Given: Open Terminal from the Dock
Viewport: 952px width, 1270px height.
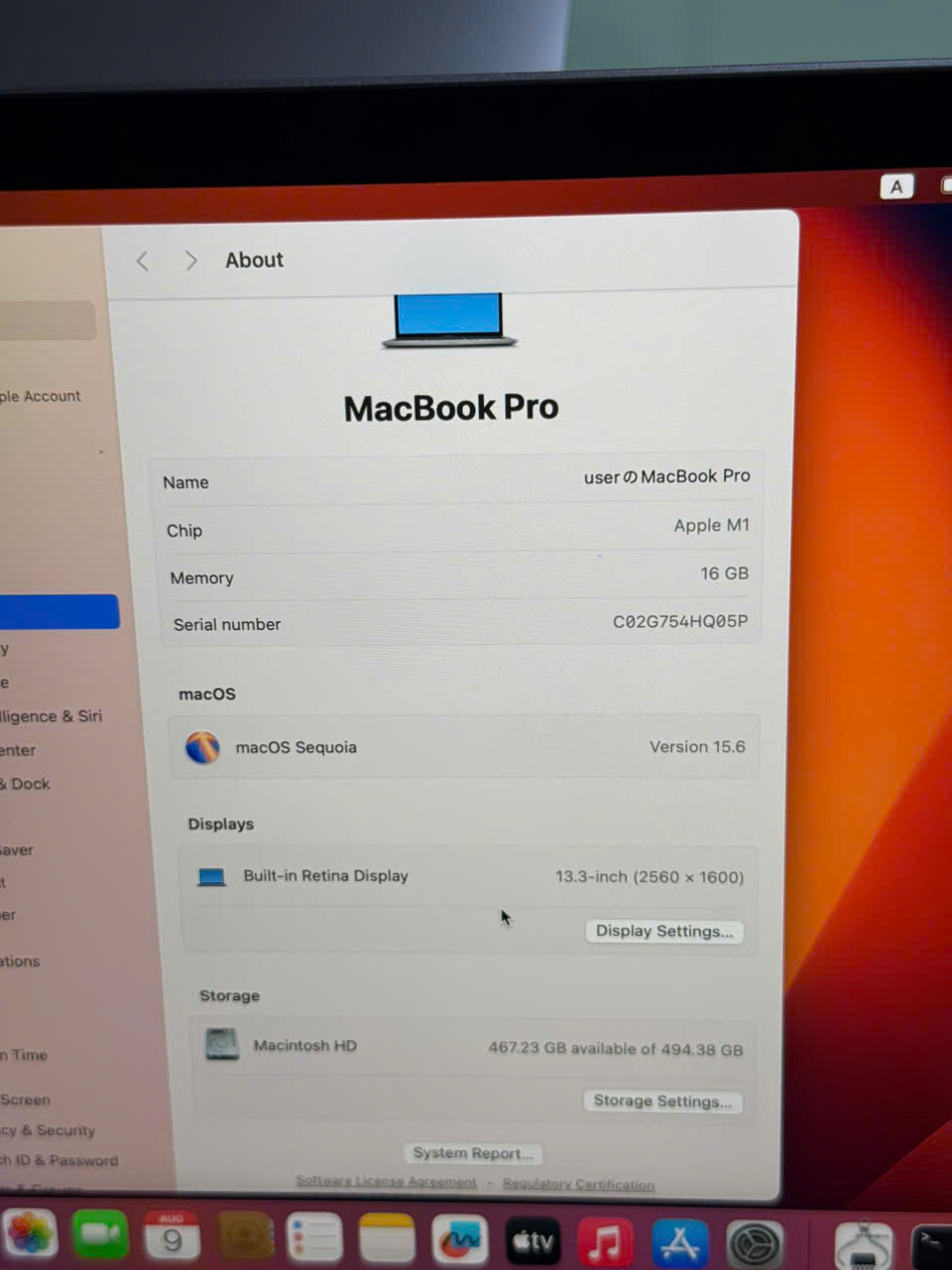Looking at the screenshot, I should (932, 1245).
